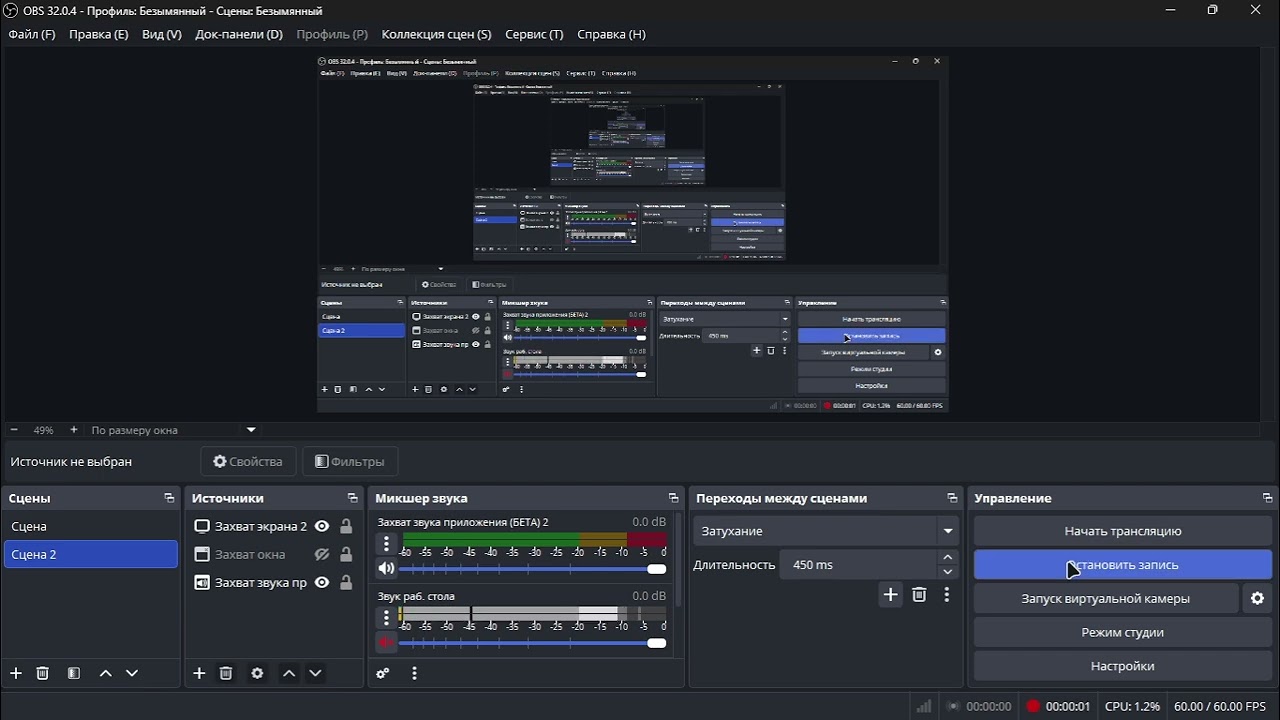Add a new scene with plus icon

click(15, 673)
